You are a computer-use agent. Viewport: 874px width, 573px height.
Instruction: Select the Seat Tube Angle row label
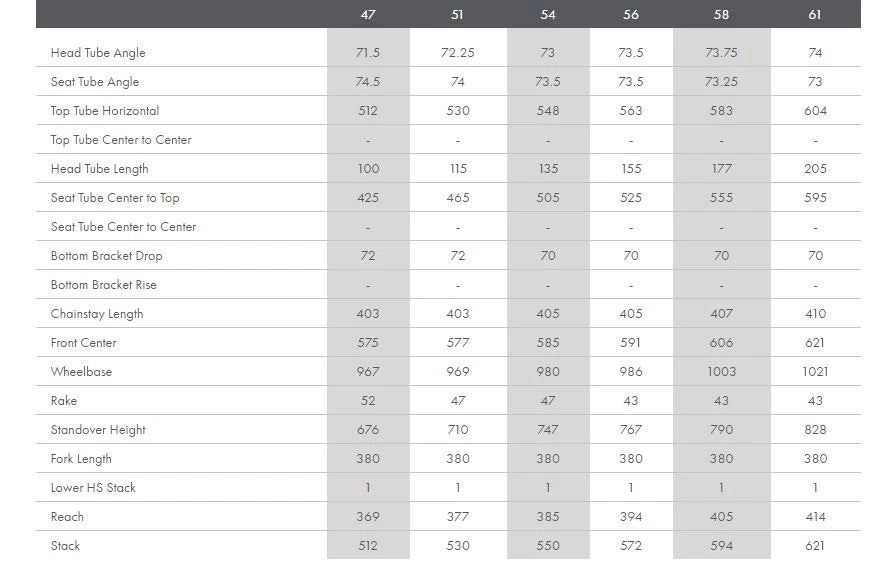(x=95, y=82)
